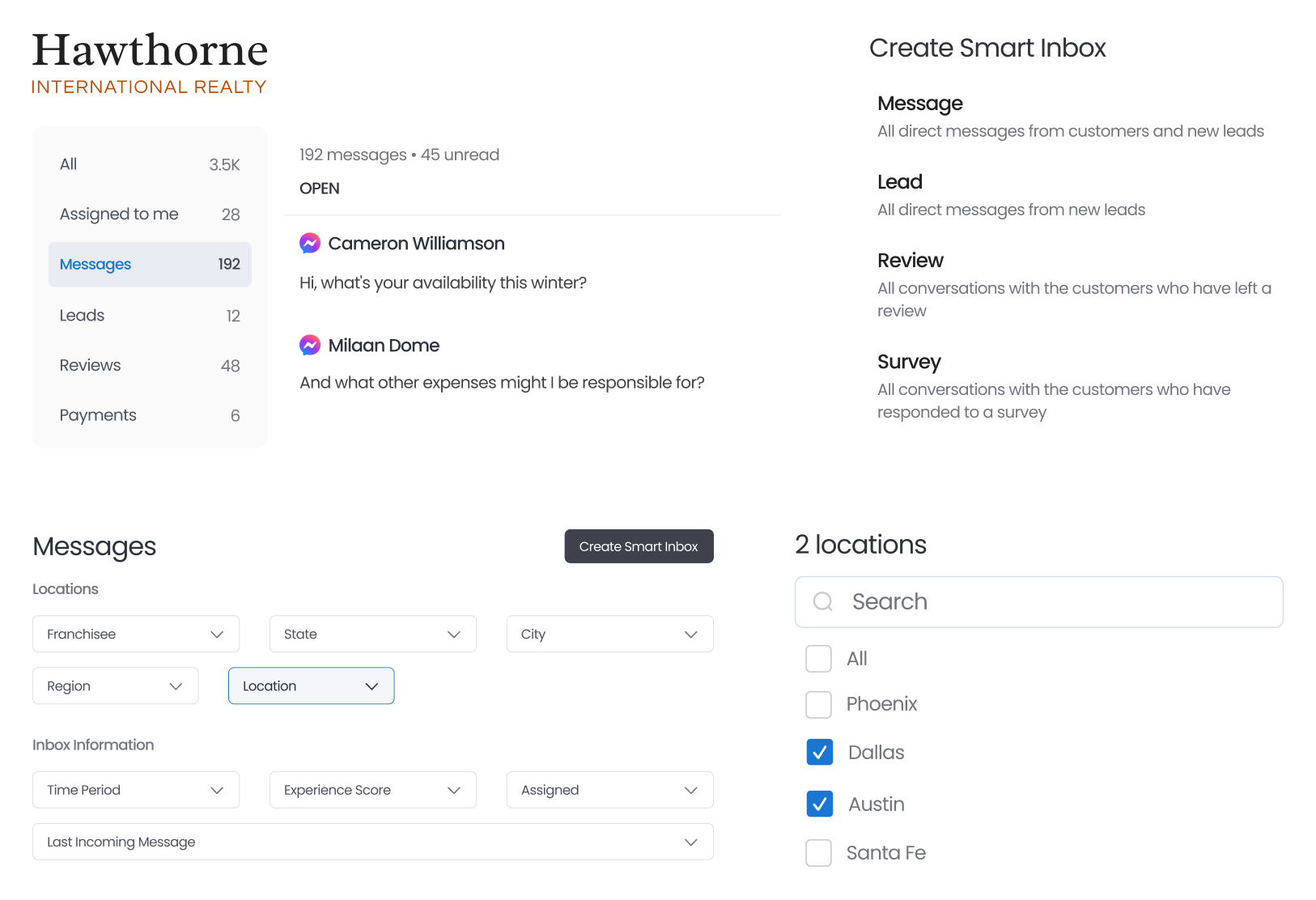
Task: Select the Survey smart inbox option
Action: point(1055,386)
